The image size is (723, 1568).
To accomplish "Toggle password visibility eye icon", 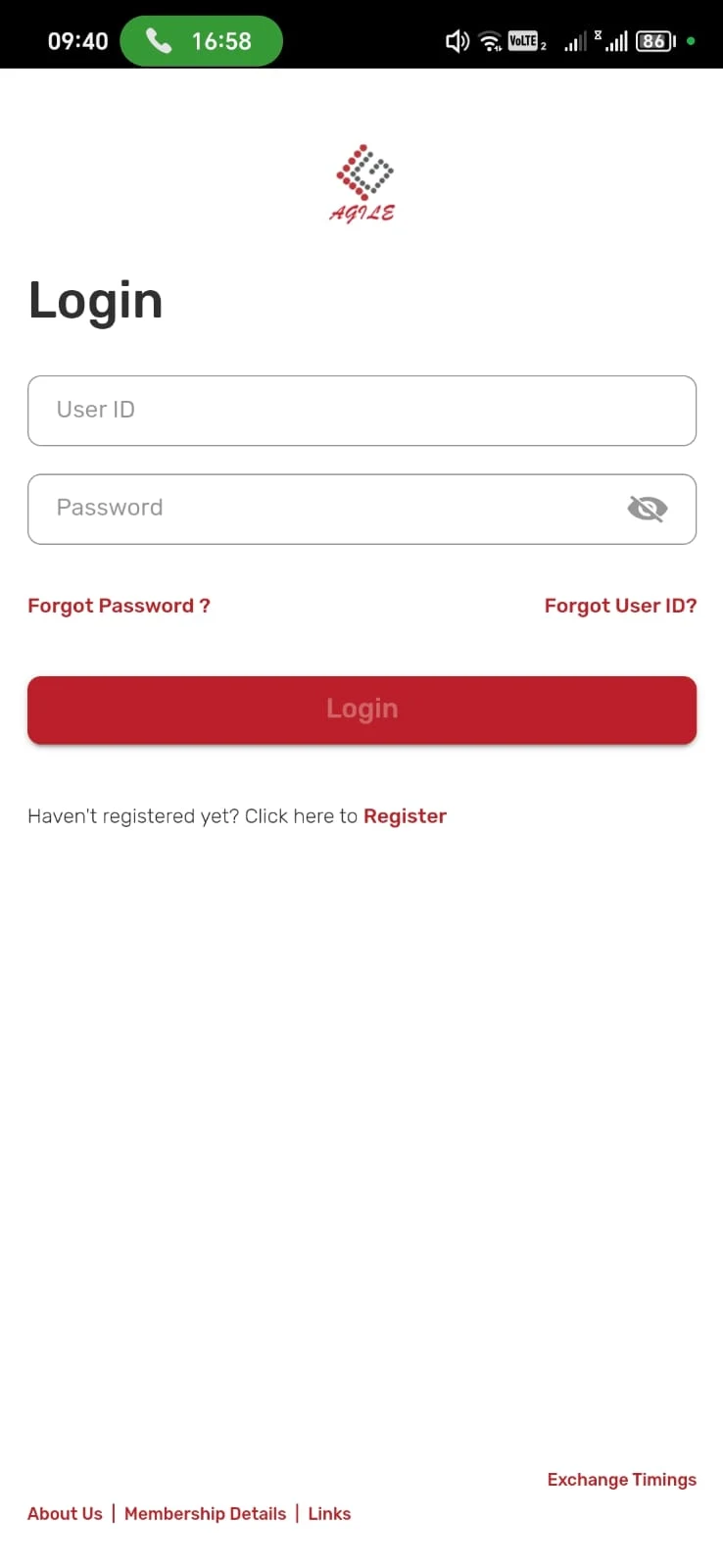I will (647, 509).
